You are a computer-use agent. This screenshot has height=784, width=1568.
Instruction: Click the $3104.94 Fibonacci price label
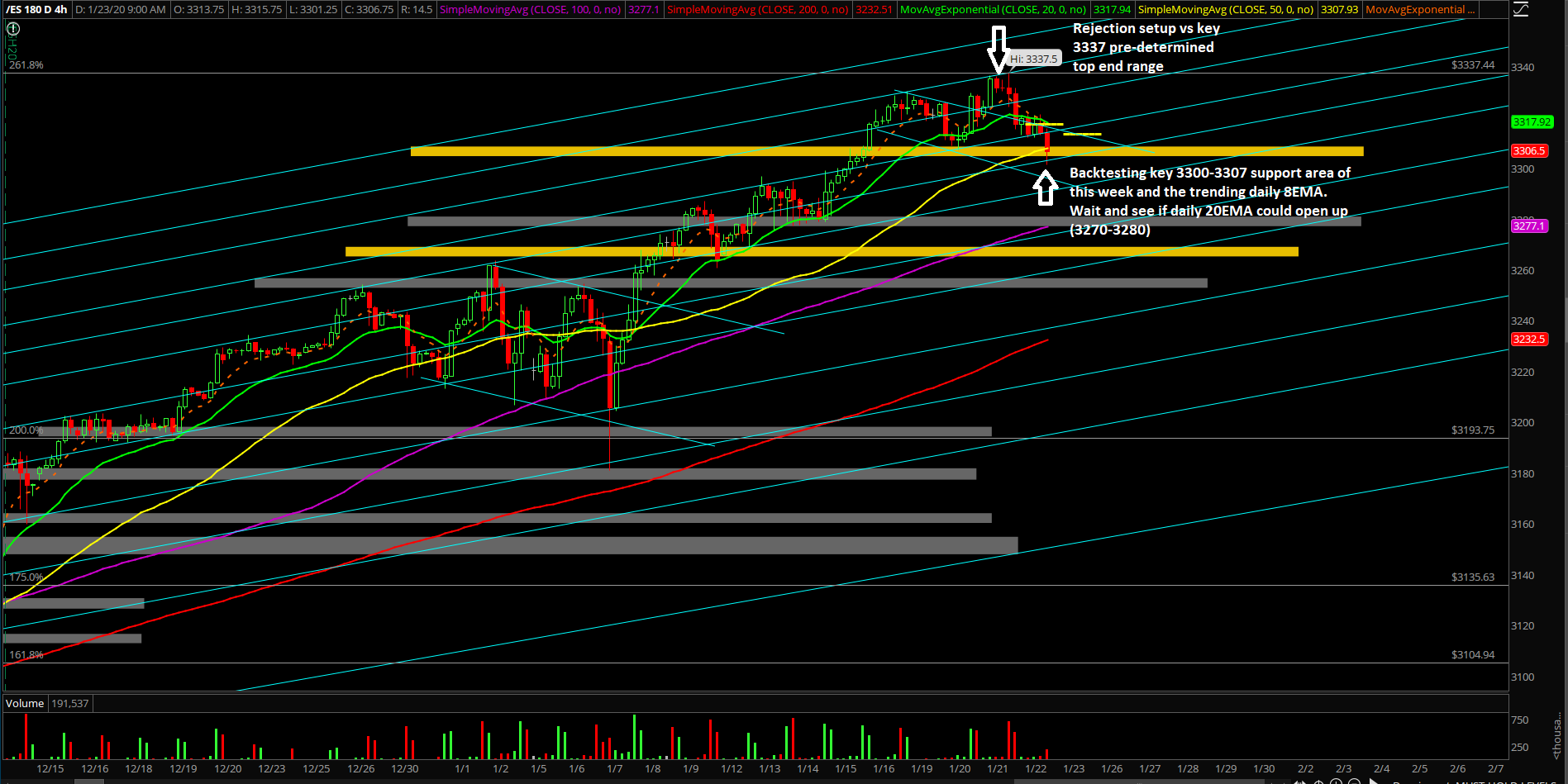click(x=1473, y=654)
